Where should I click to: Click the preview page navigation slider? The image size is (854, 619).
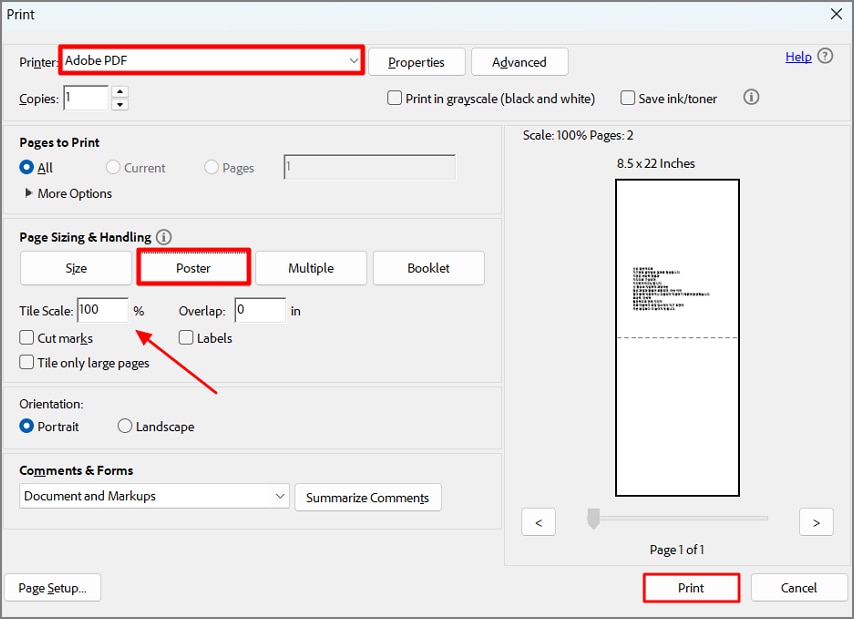tap(593, 518)
